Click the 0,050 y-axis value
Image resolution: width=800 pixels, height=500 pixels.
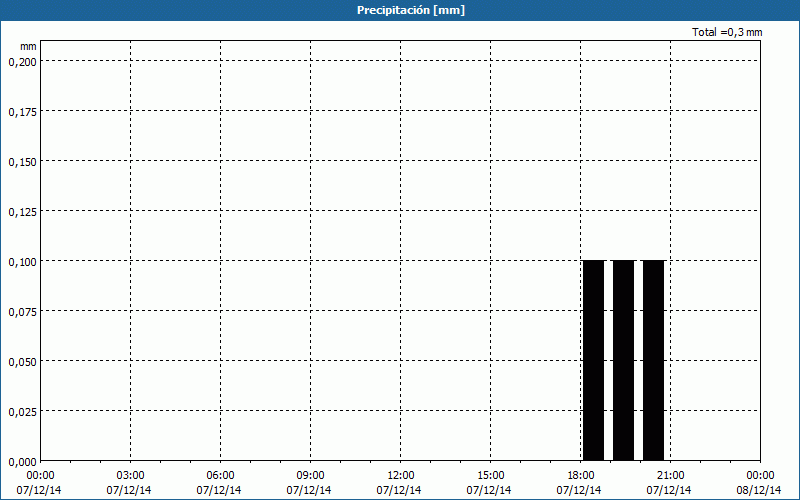point(22,362)
